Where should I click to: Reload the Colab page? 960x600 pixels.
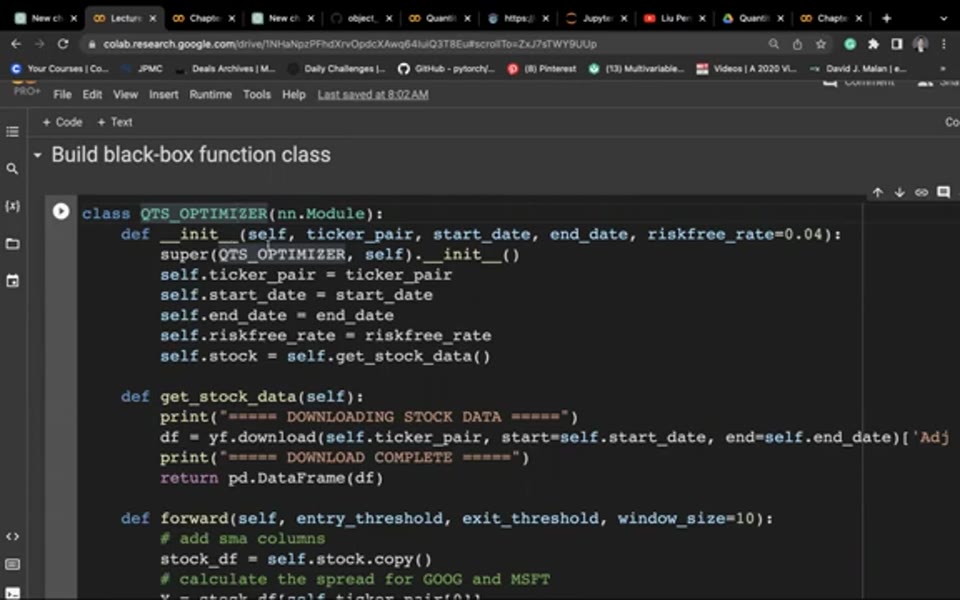[63, 44]
